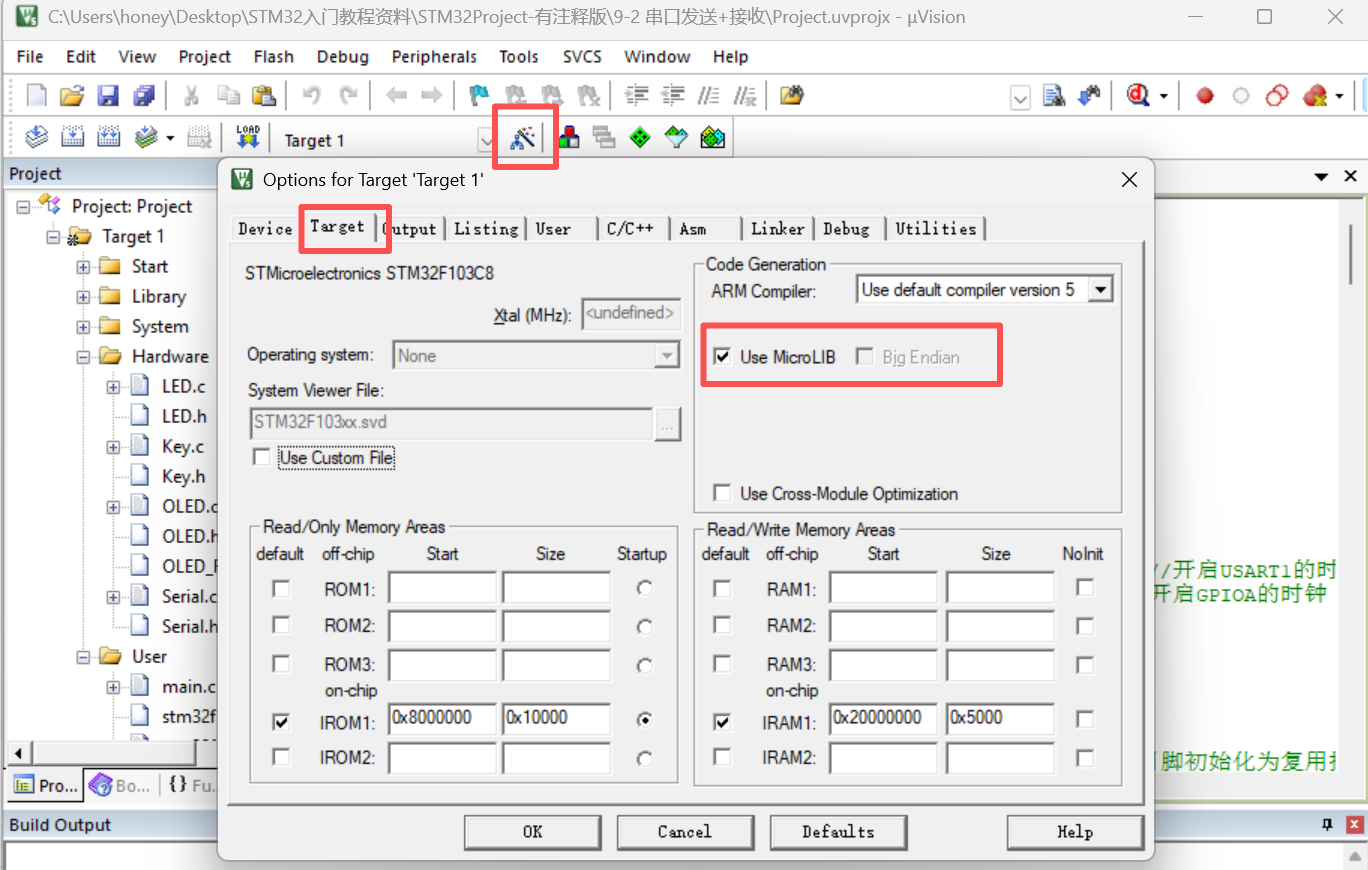This screenshot has height=870, width=1368.
Task: Switch to the Output tab
Action: 411,229
